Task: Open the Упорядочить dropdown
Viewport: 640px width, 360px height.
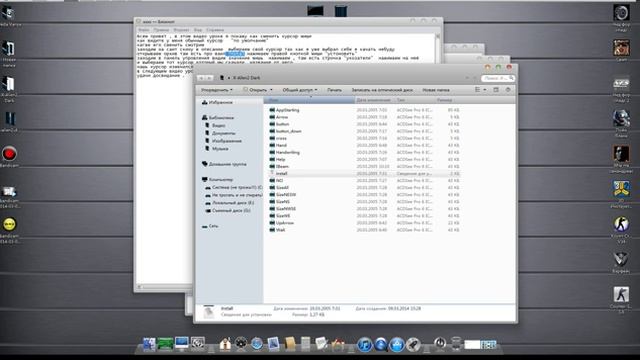Action: click(x=216, y=90)
